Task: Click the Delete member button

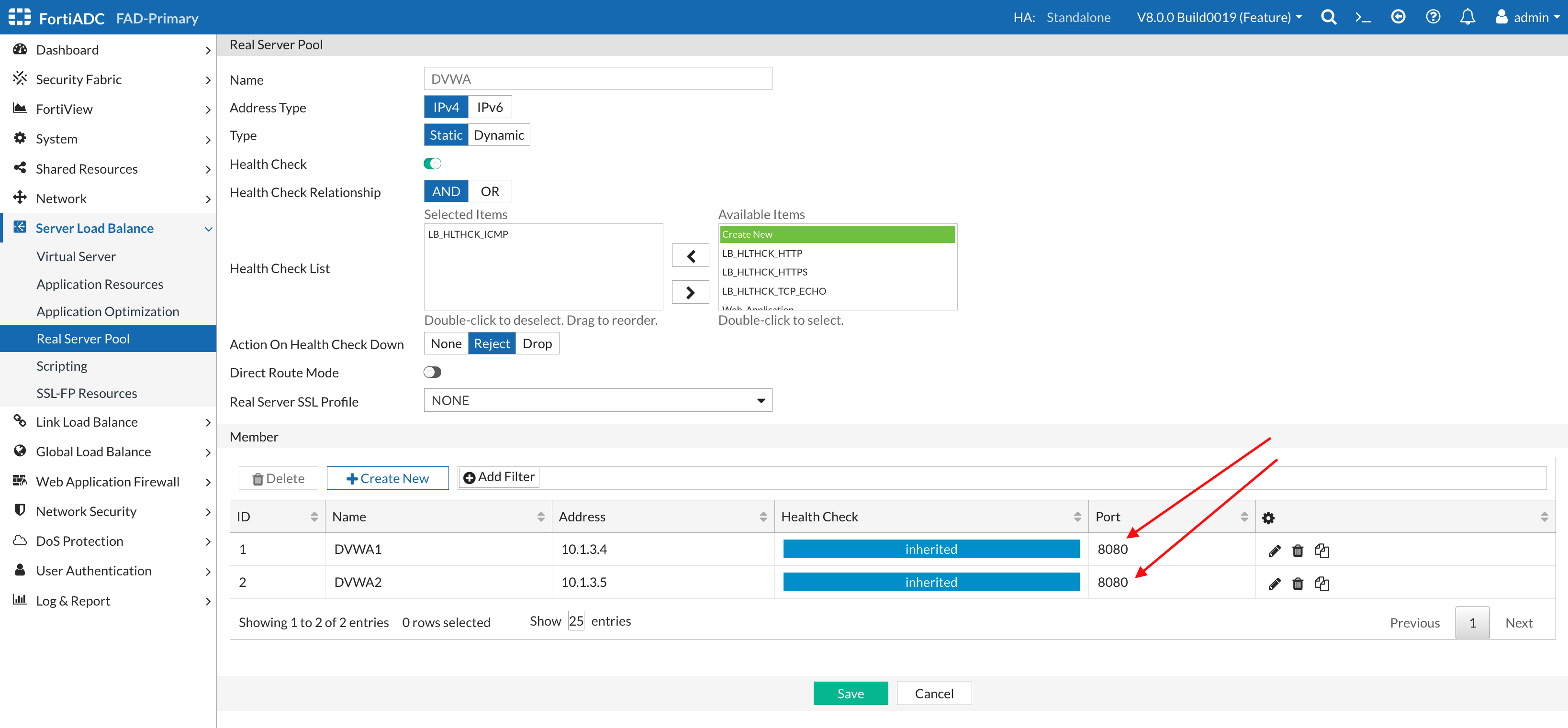Action: (278, 478)
